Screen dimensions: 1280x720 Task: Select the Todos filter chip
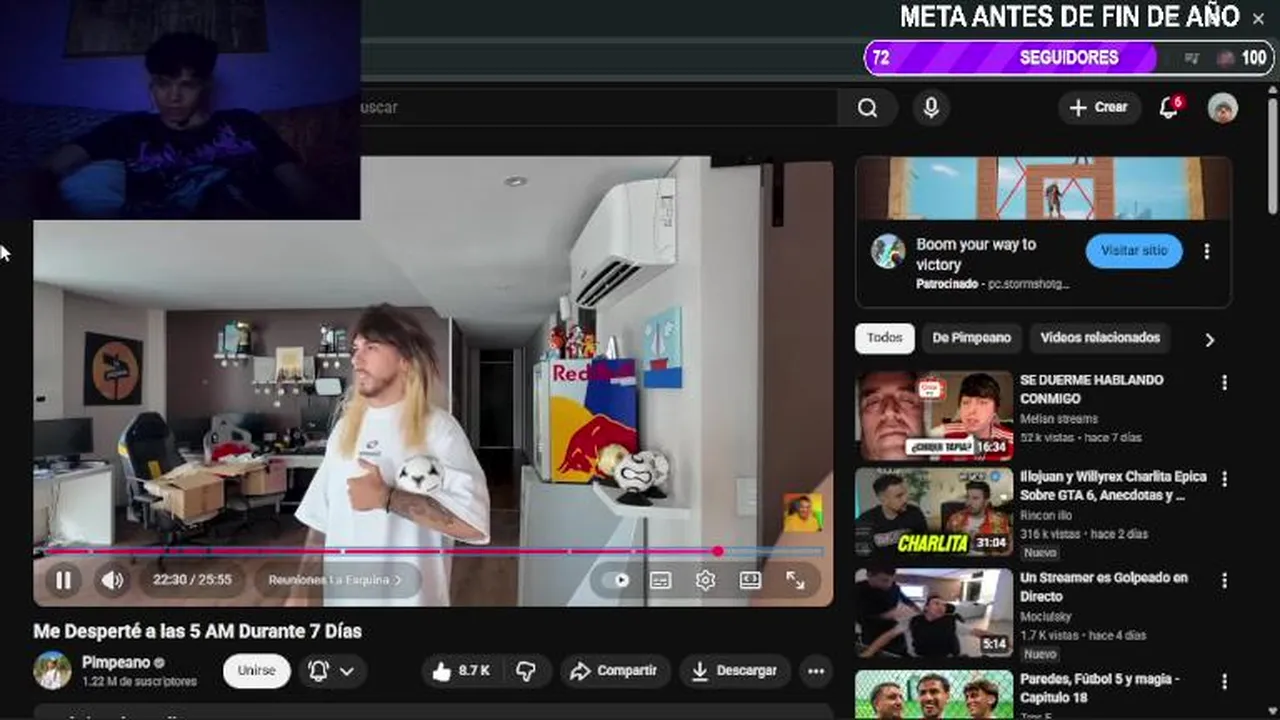coord(884,338)
